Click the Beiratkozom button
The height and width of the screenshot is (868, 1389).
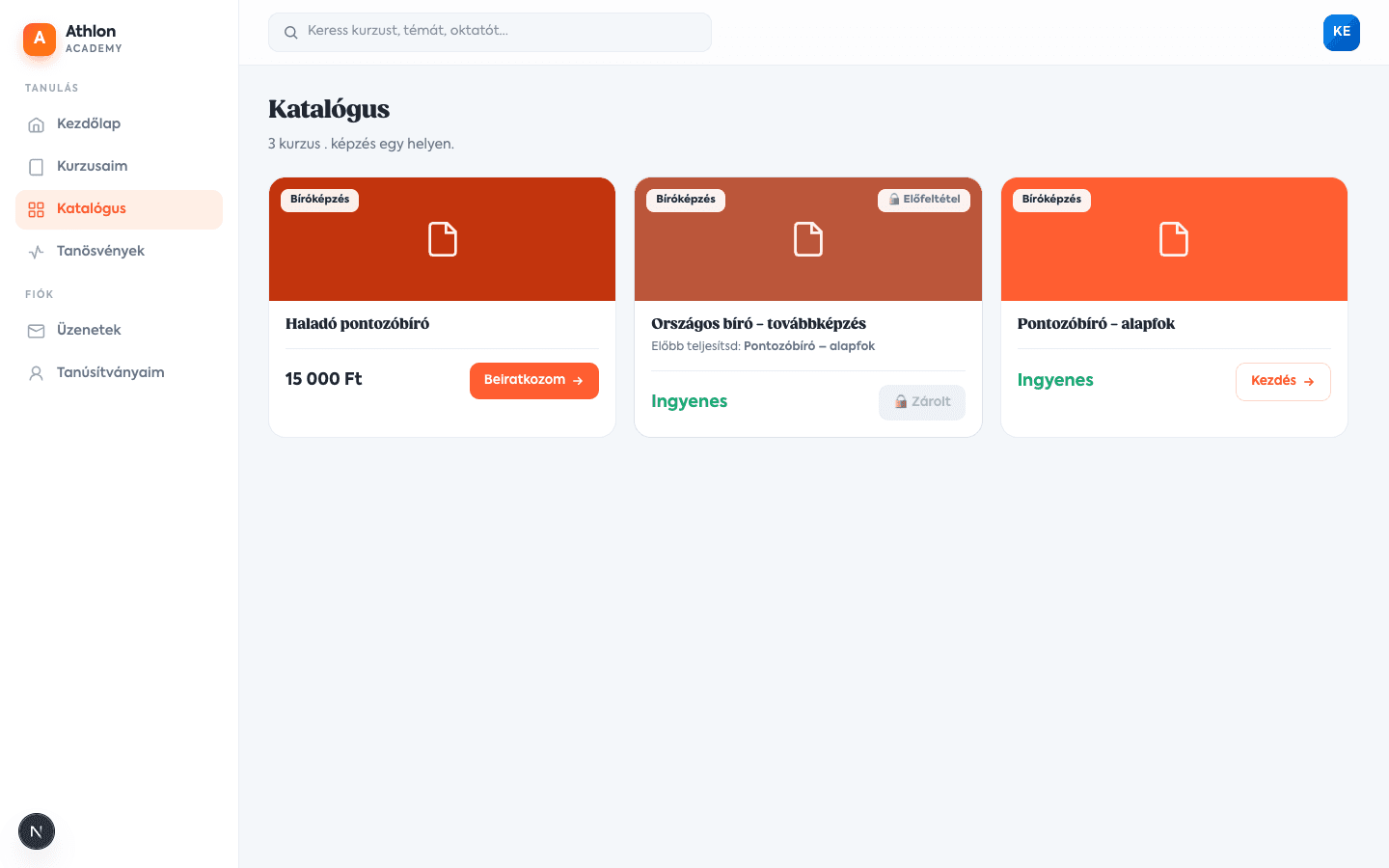pyautogui.click(x=534, y=381)
